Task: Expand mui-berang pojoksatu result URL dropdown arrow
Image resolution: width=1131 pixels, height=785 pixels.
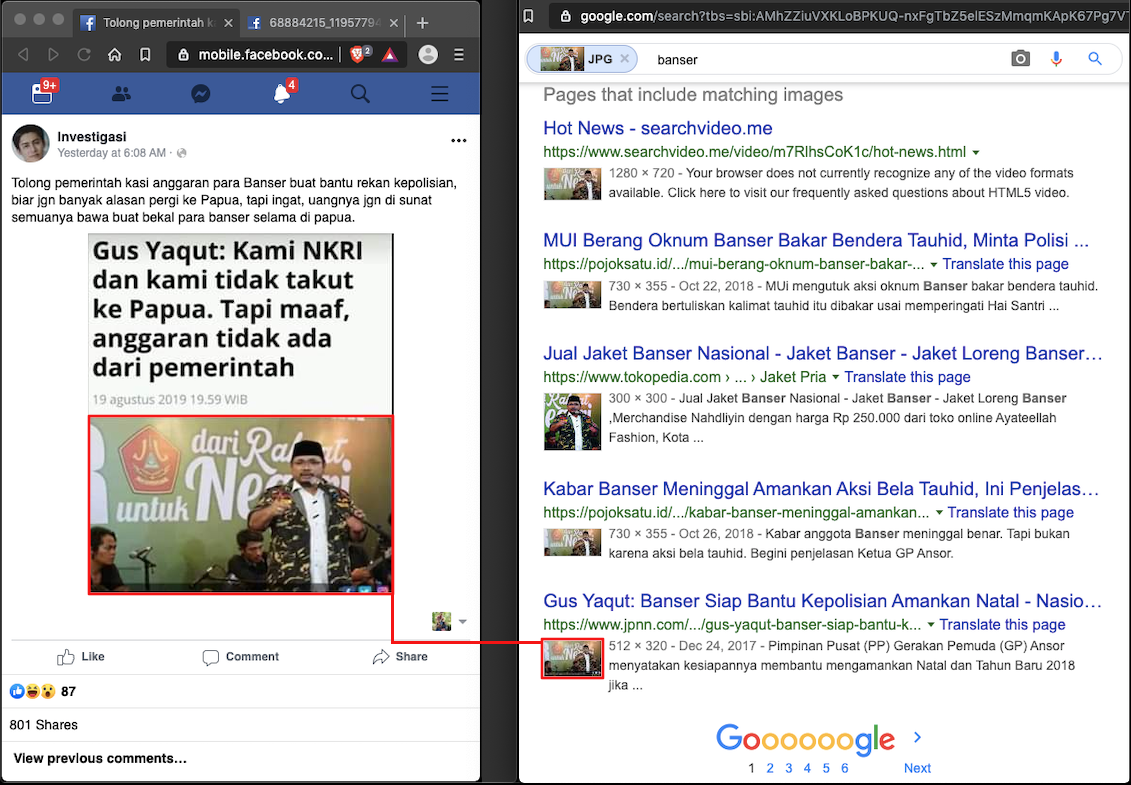Action: tap(933, 265)
